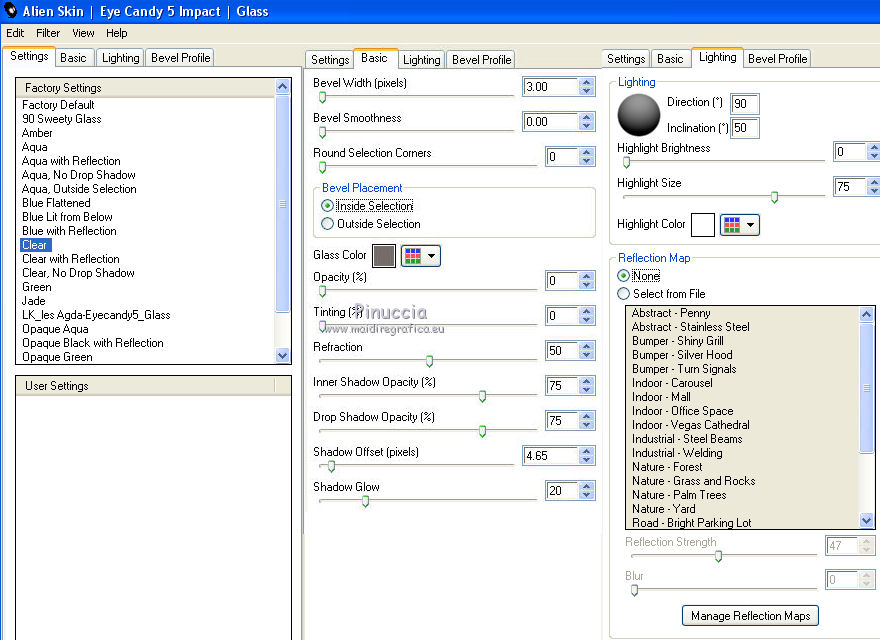Click the Shadow Glow slider handle
This screenshot has width=880, height=640.
[365, 501]
